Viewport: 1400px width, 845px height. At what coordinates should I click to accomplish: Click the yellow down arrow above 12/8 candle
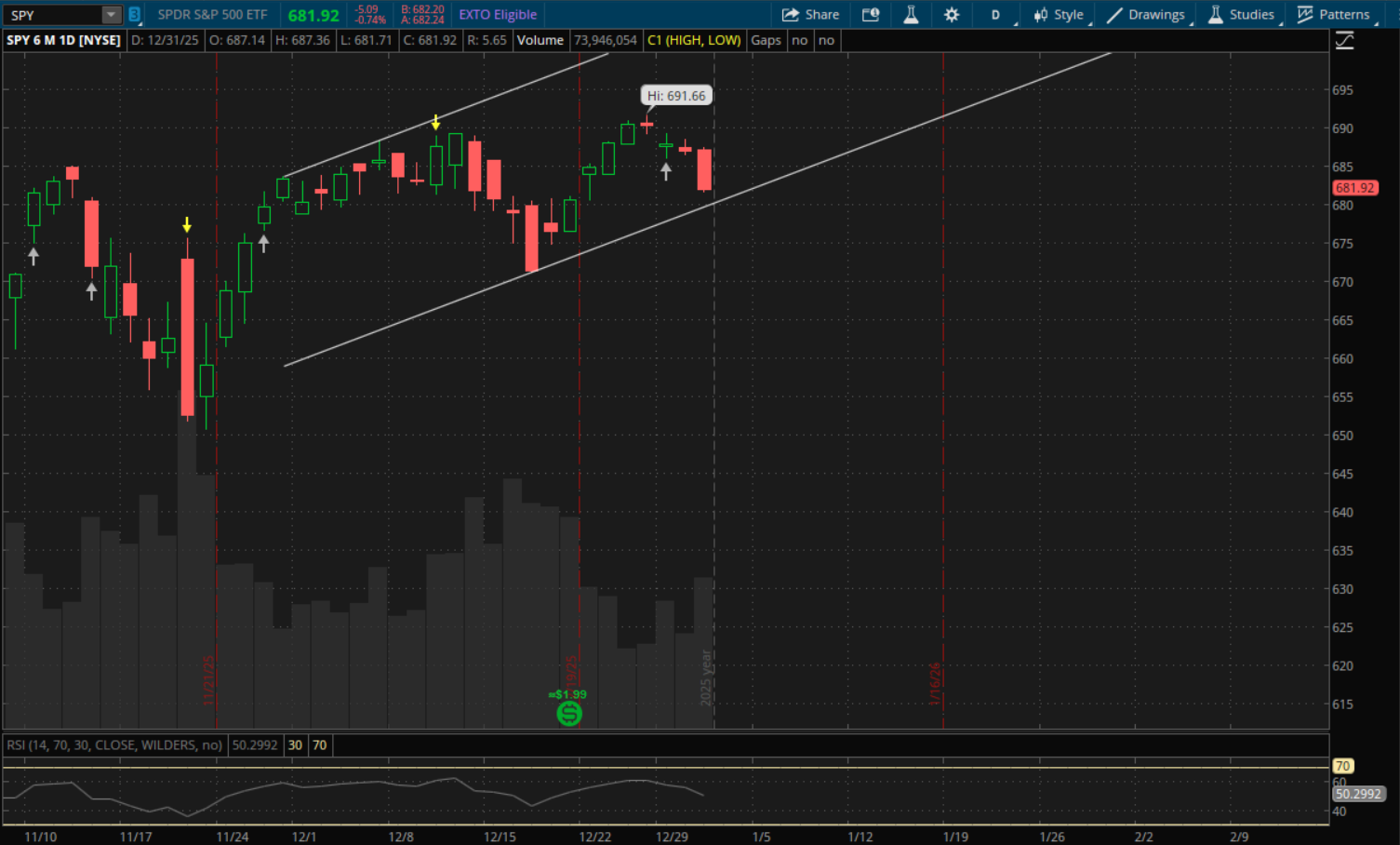tap(435, 123)
